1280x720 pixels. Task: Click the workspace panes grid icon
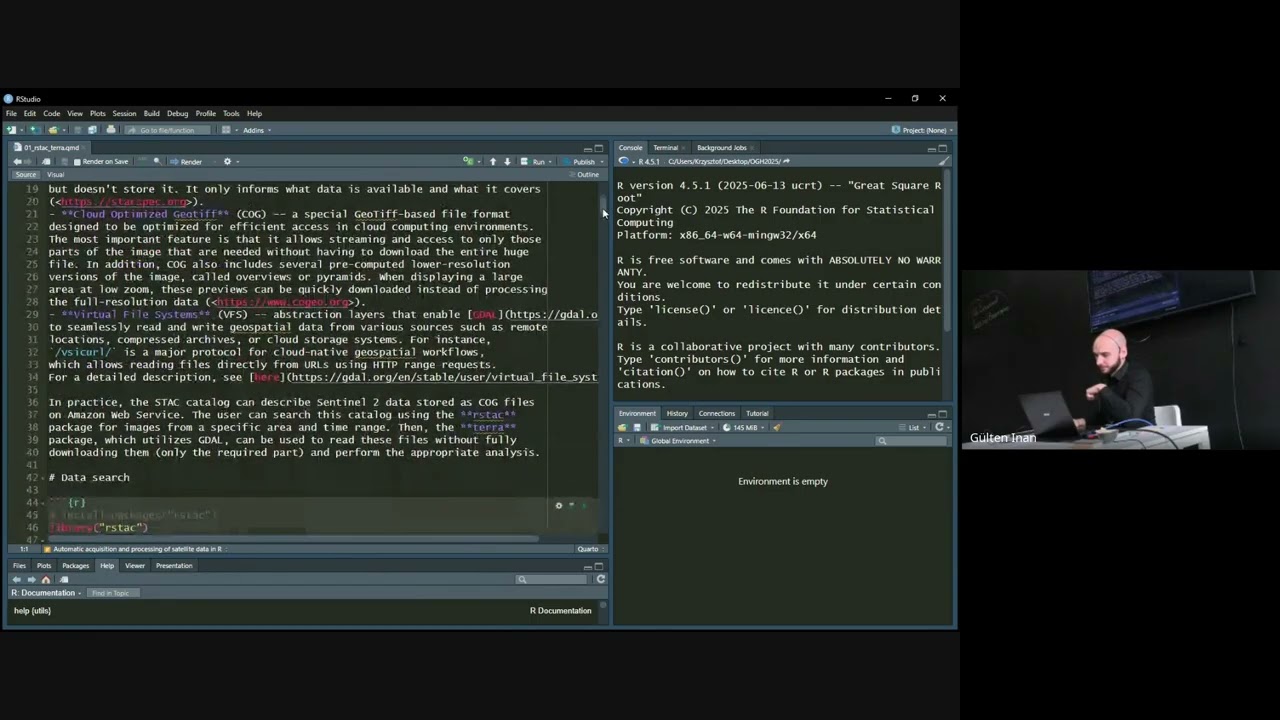coord(226,130)
